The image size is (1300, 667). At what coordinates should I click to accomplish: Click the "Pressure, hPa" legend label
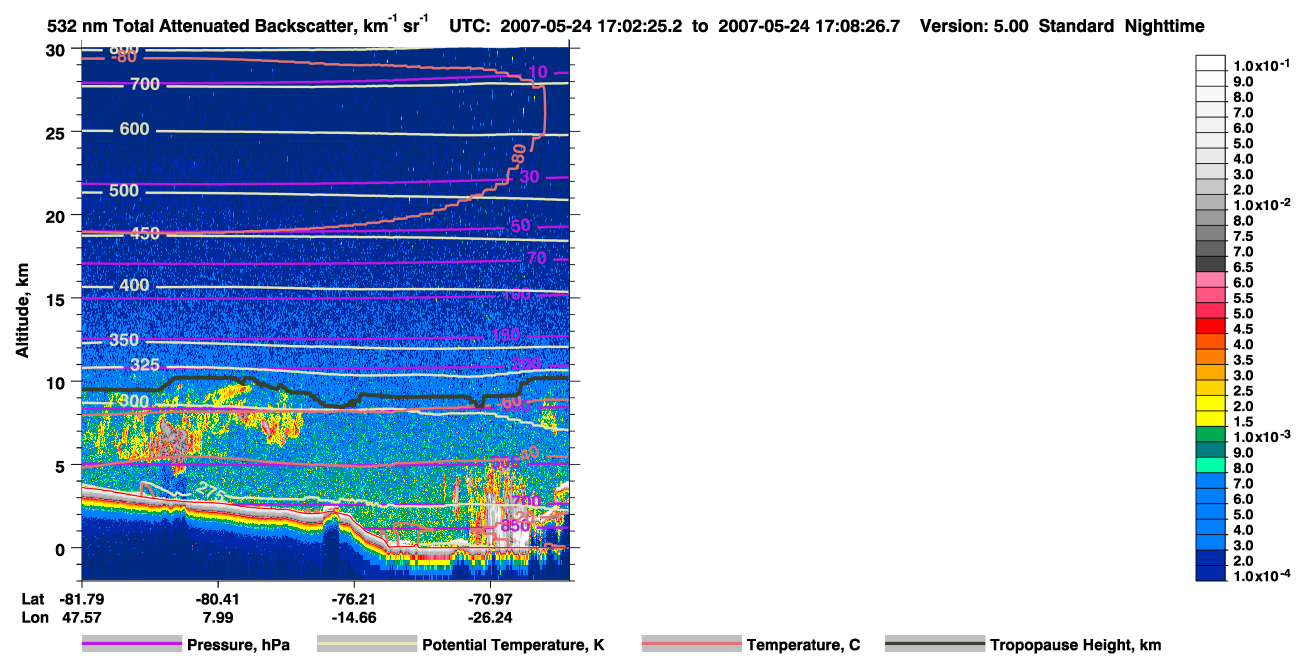(x=238, y=645)
